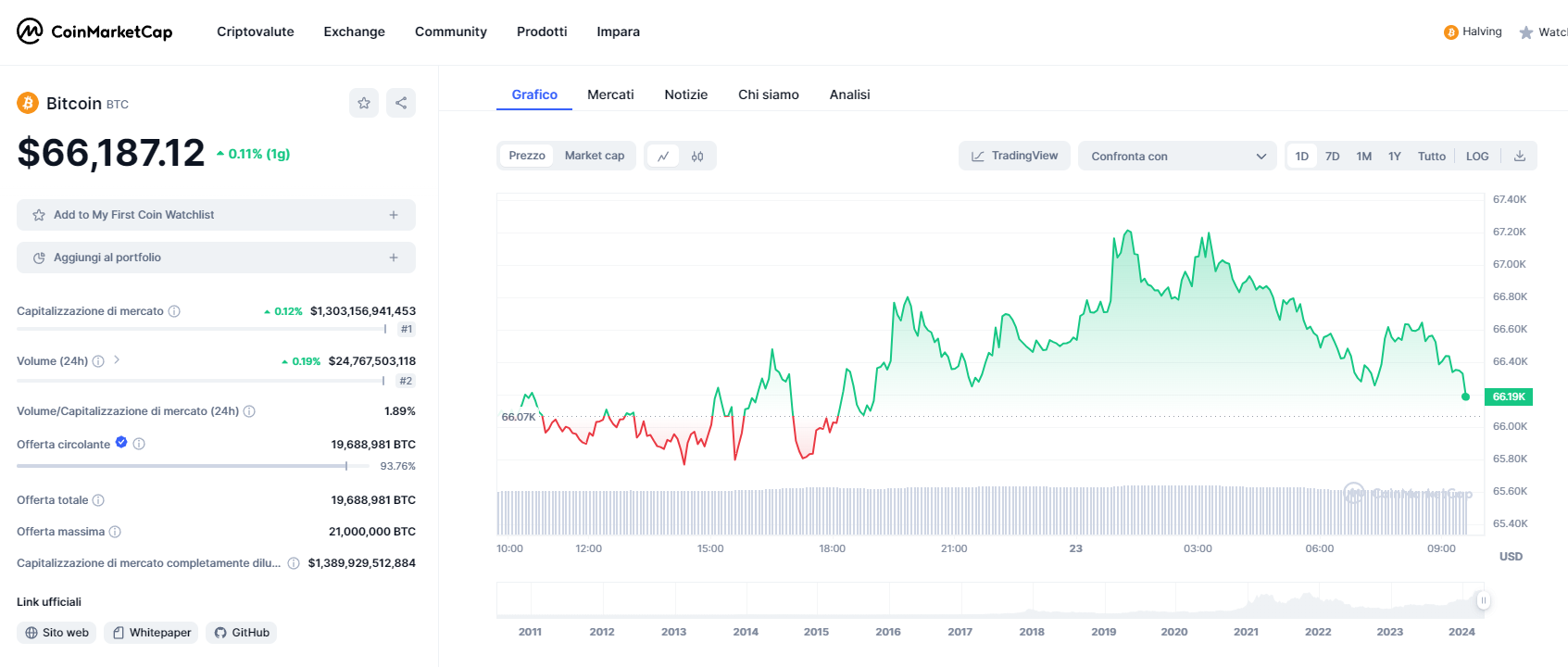Click info icon beside Capitalizzazione di mercato
Viewport: 1568px width, 667px height.
(174, 311)
